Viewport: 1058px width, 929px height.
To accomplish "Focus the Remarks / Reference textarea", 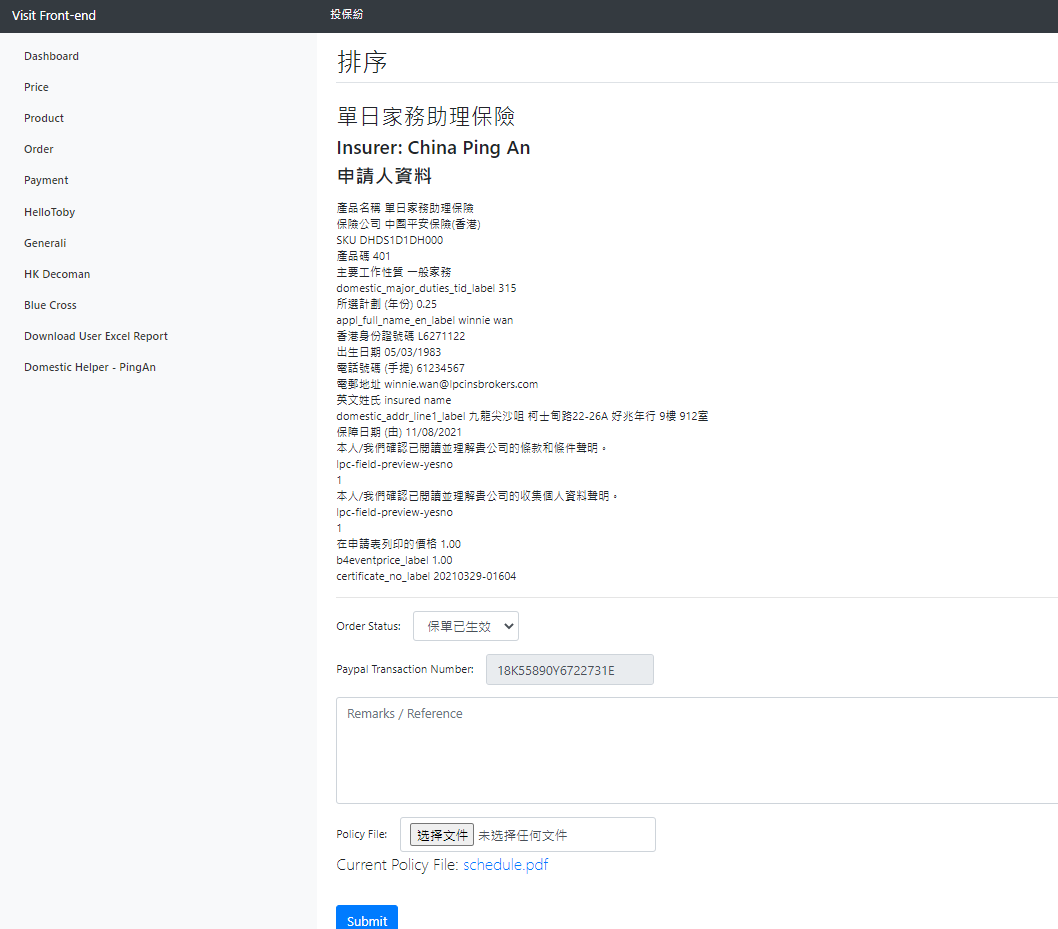I will click(697, 750).
